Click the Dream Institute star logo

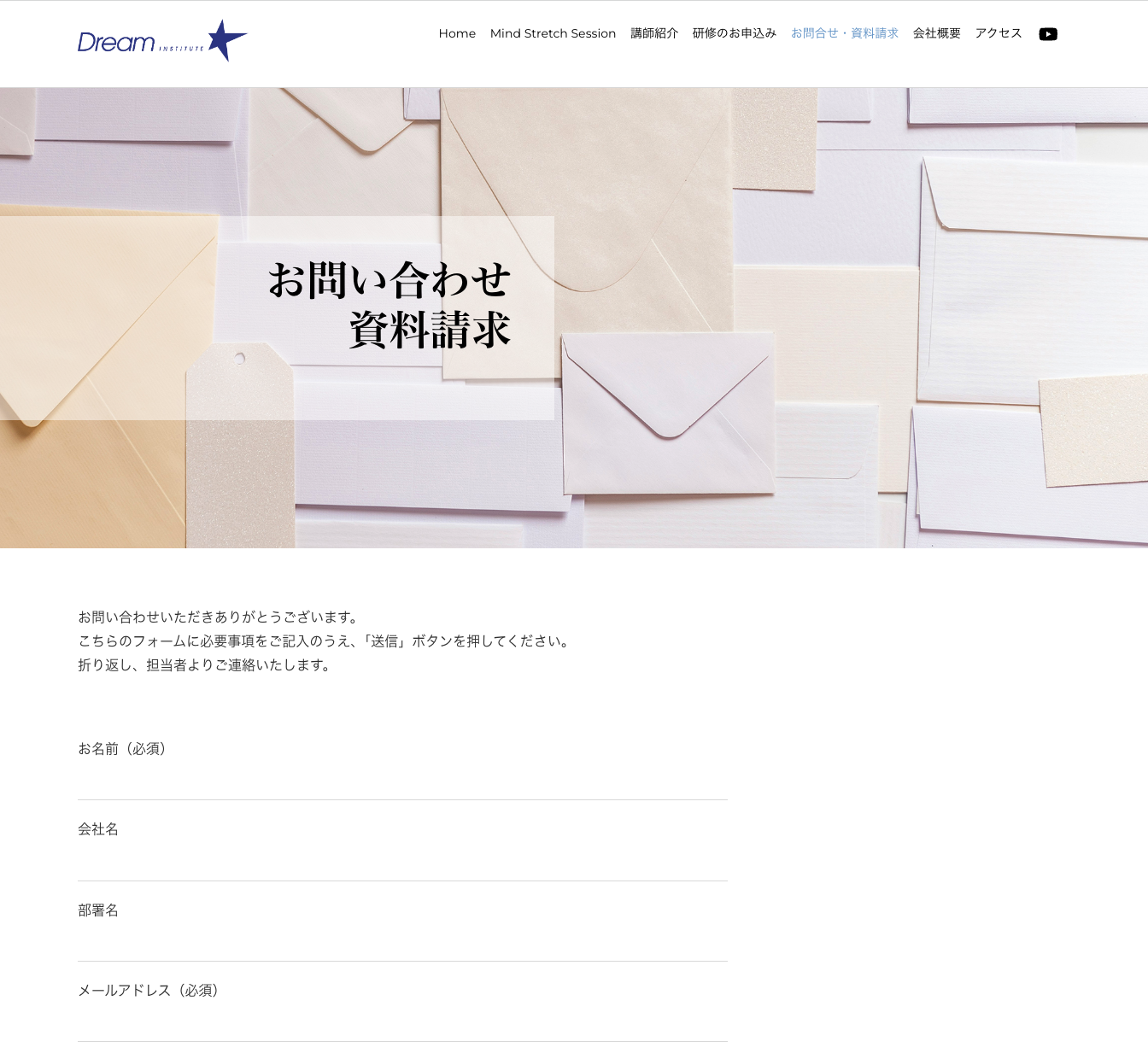[162, 40]
